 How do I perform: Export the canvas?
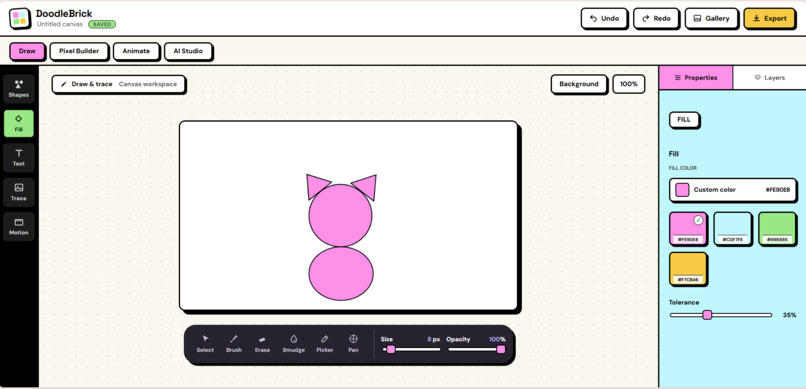[x=770, y=18]
